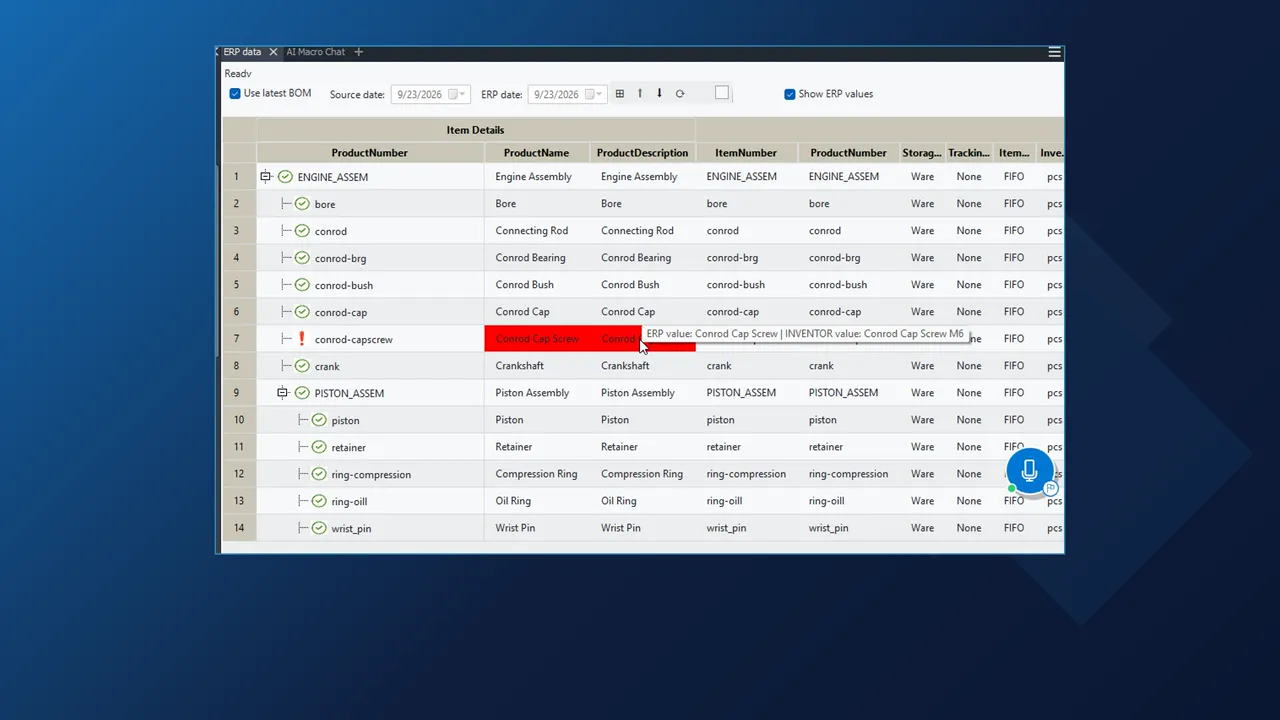Collapse the PISTON_ASSEM tree node
The image size is (1280, 720).
click(283, 393)
